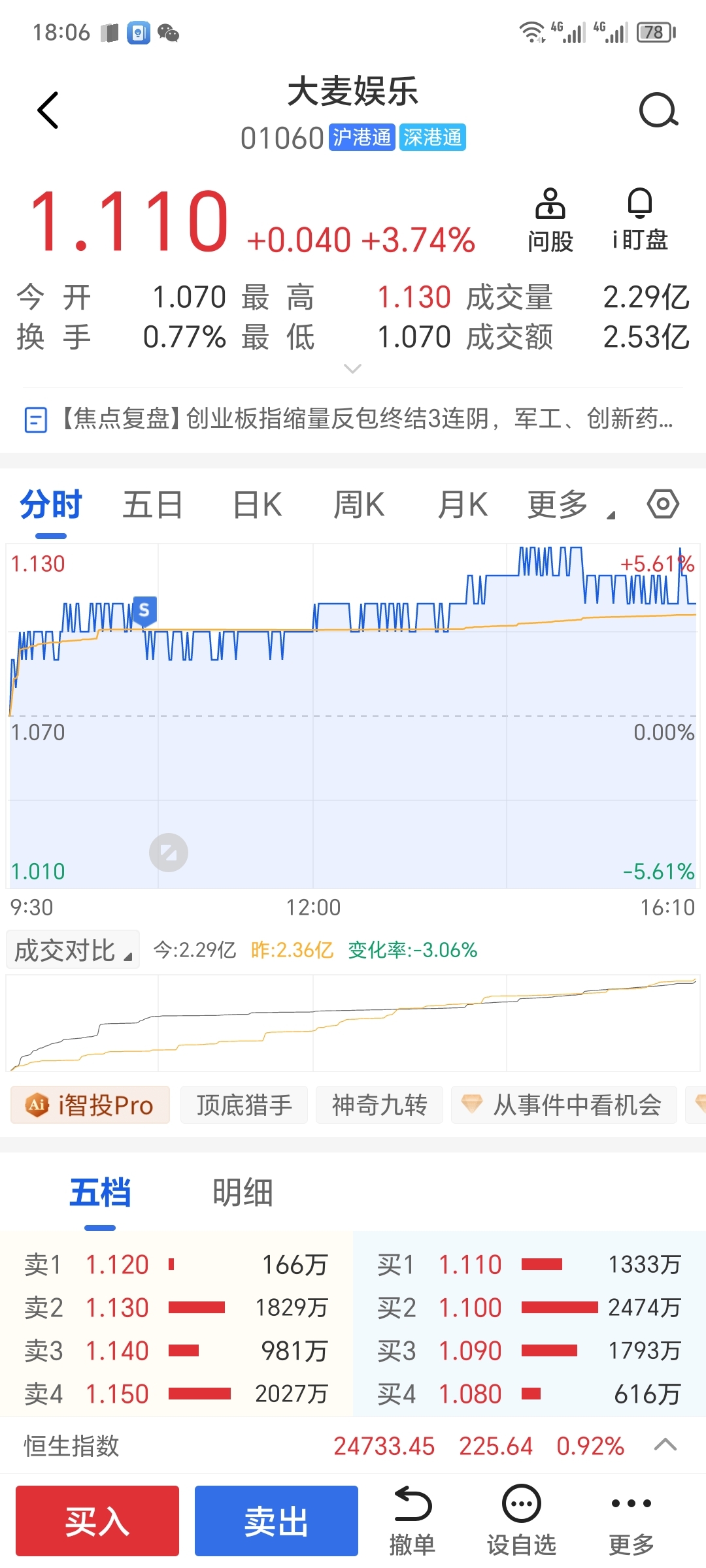This screenshot has height=1568, width=706.
Task: Tap the battery indicator in status bar
Action: click(x=656, y=32)
